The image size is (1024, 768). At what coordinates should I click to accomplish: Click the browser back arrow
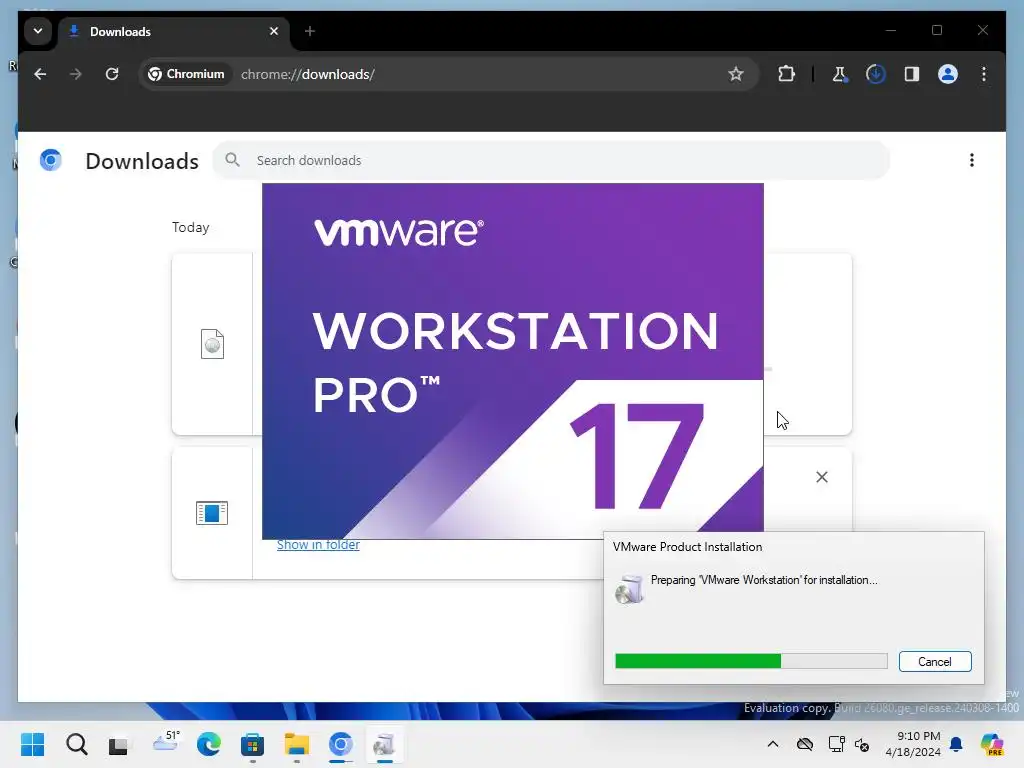40,74
